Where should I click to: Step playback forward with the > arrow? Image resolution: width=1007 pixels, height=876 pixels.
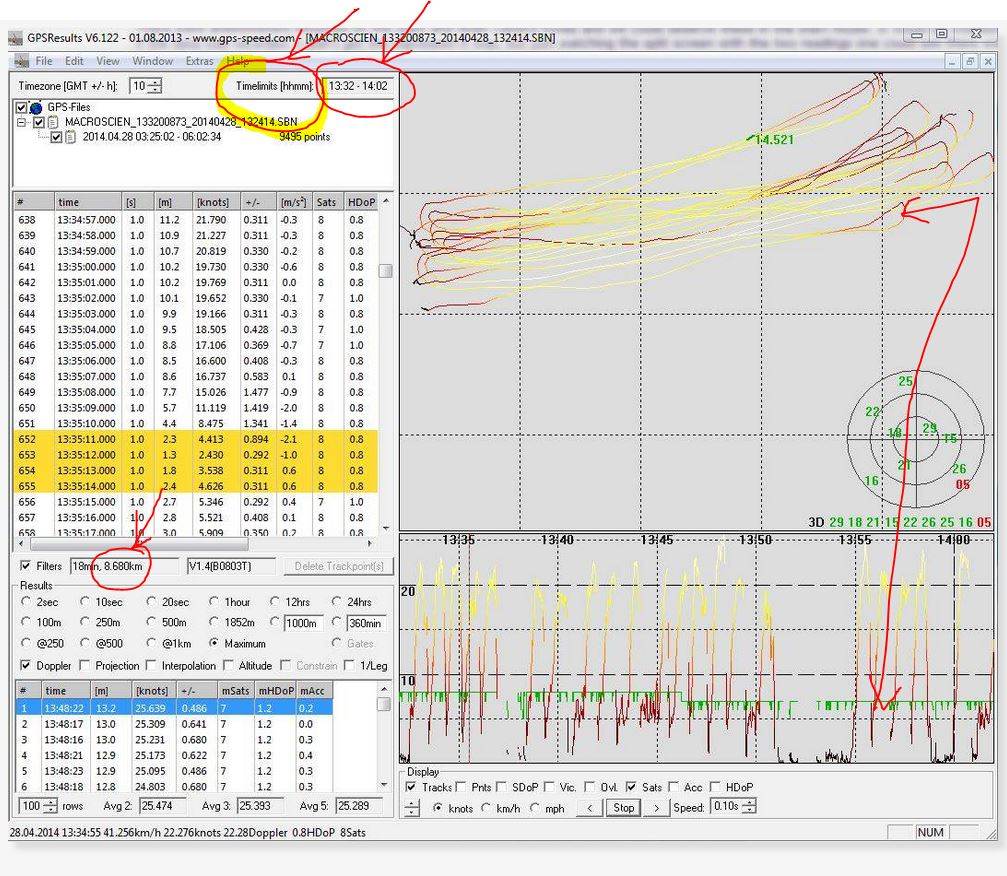pyautogui.click(x=656, y=807)
